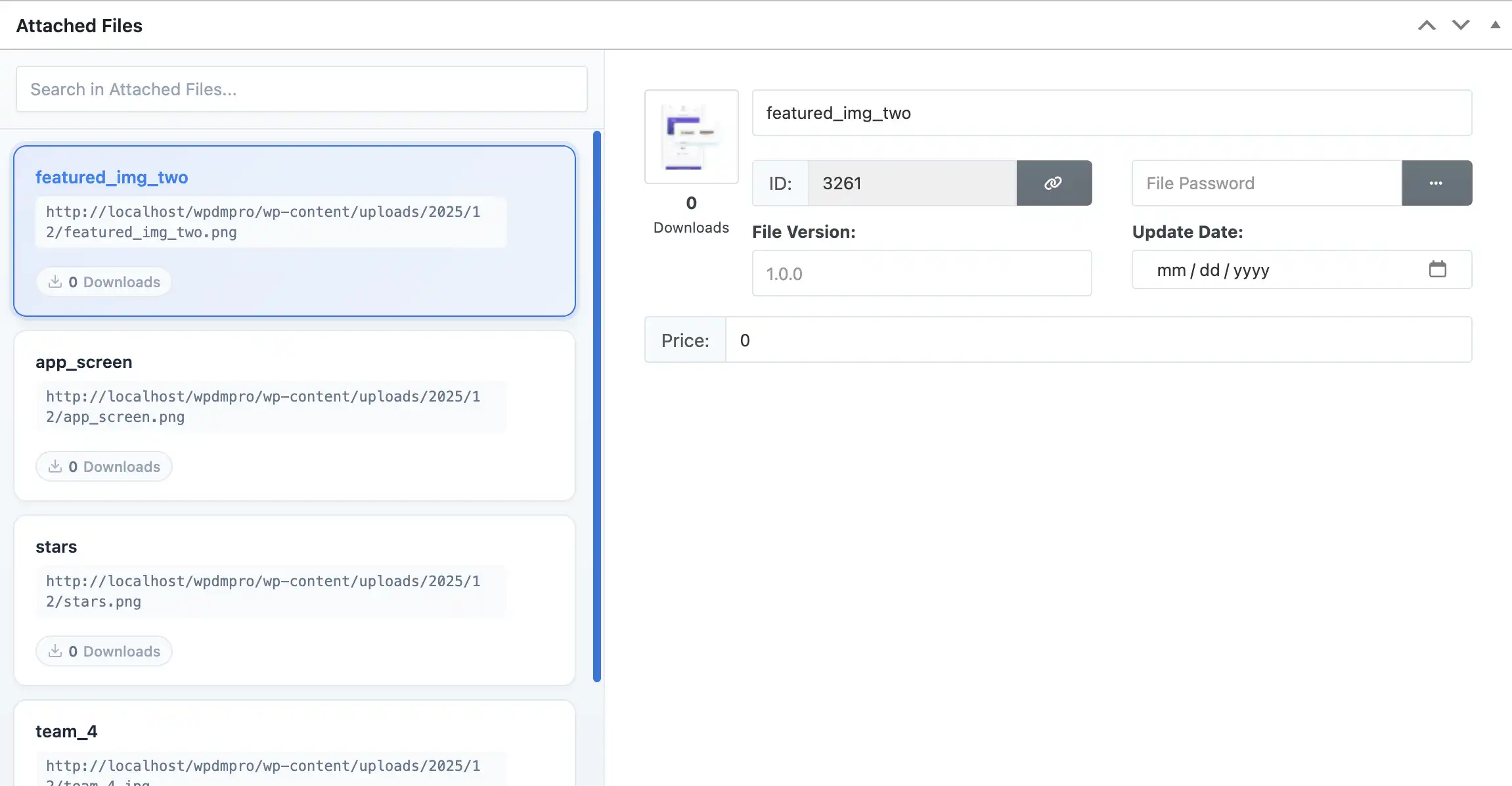Click download icon in featured_img_two card
1512x786 pixels.
click(55, 282)
